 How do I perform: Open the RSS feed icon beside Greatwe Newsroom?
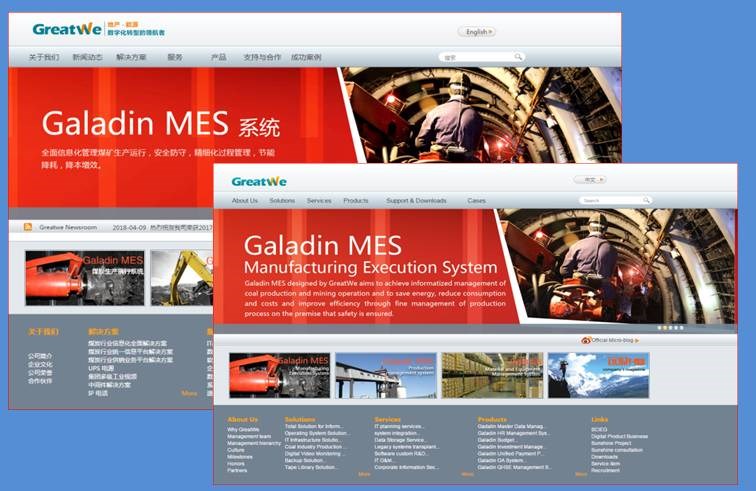[28, 227]
